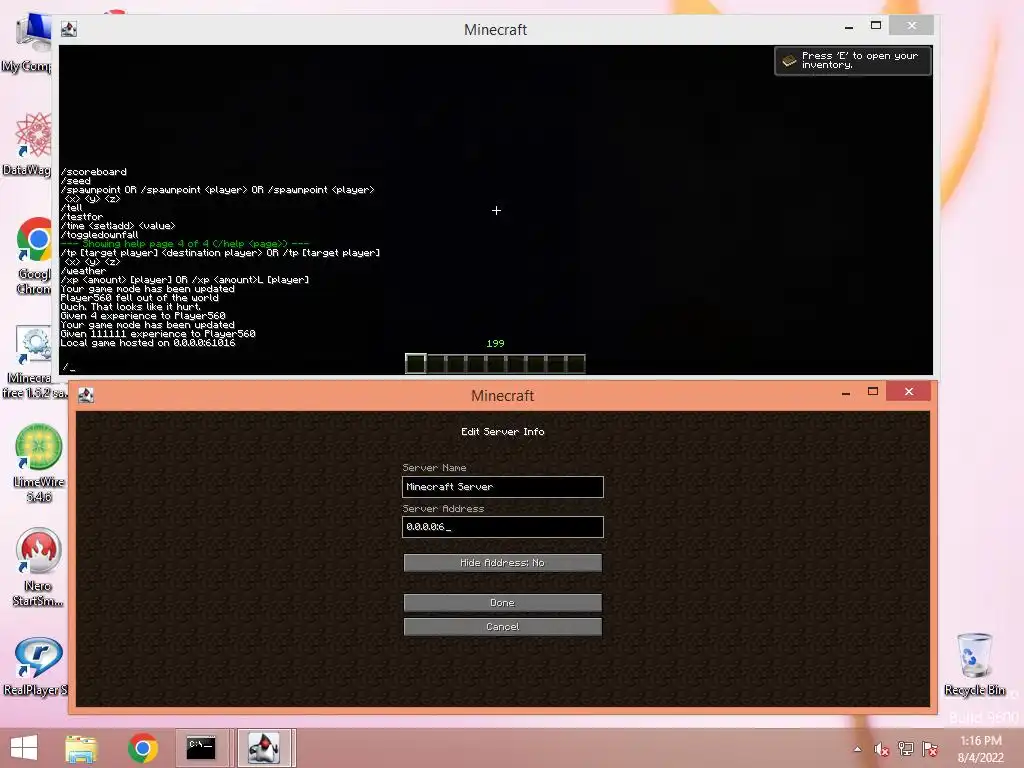
Task: Click 'Given 111111 experience to Player560' chat line
Action: [157, 334]
